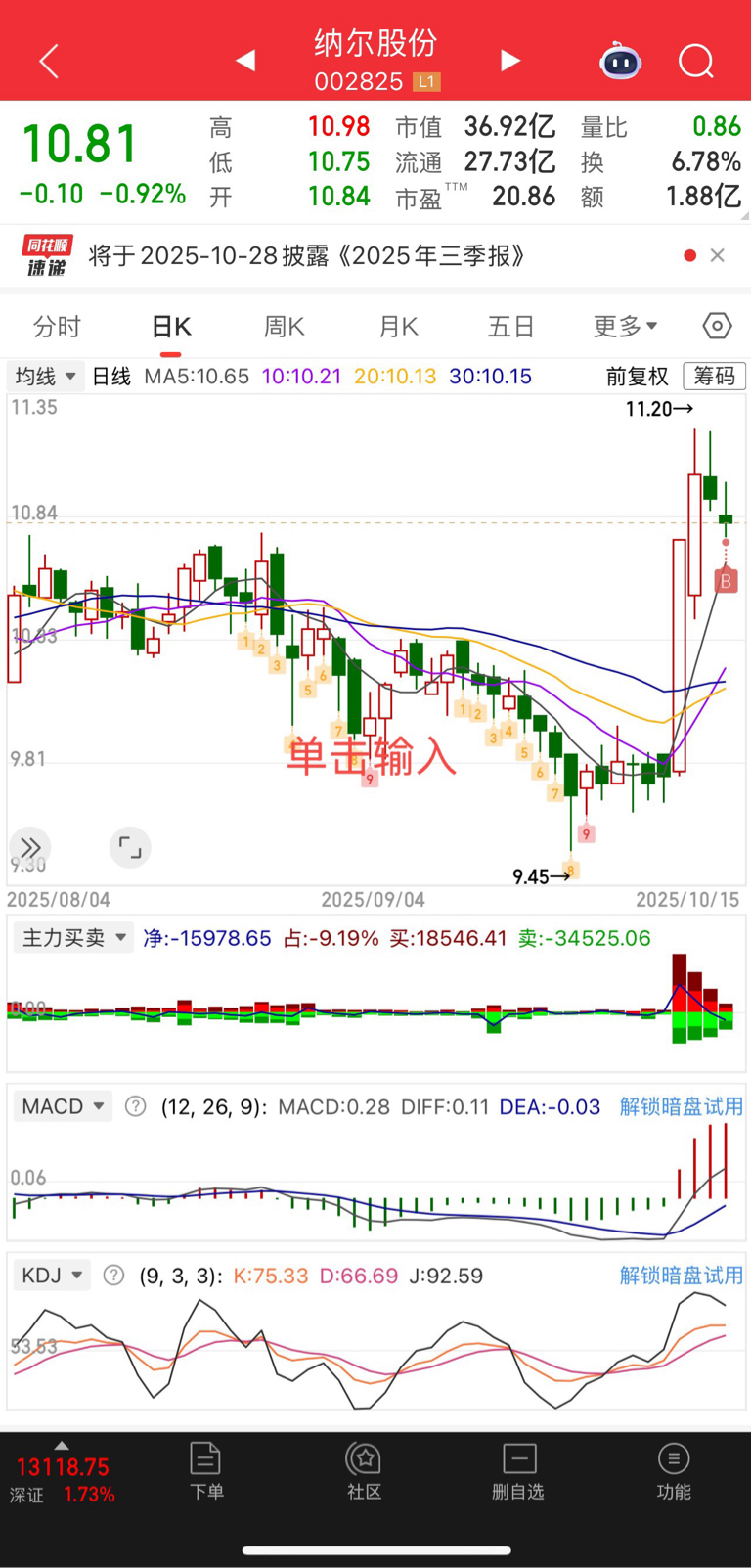751x1568 pixels.
Task: Tap MACD parameters (12, 26, 9)
Action: 213,1106
